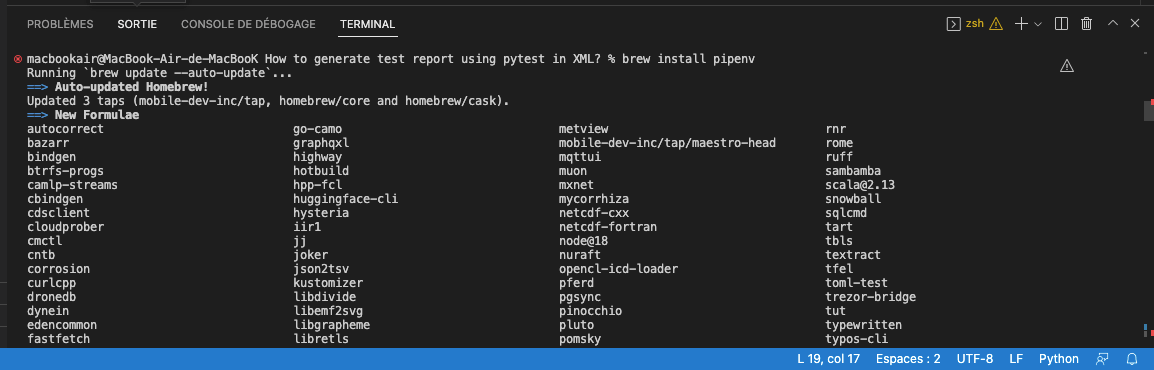Click 'netcdf-fortran' formula name
The height and width of the screenshot is (370, 1154).
point(608,227)
